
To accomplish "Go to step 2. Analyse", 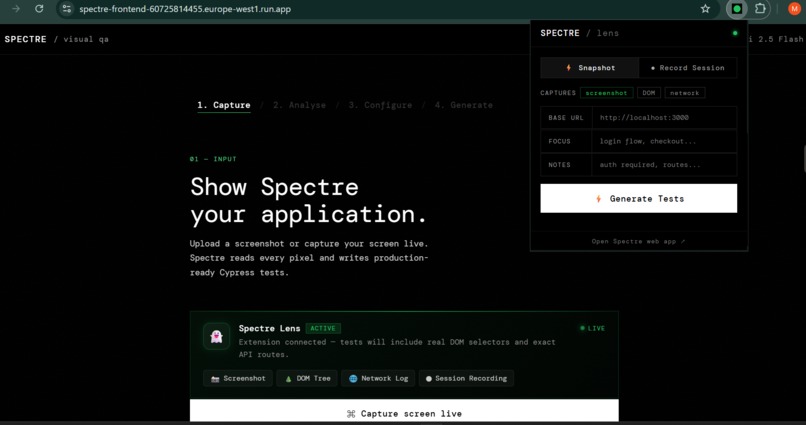I will click(299, 105).
